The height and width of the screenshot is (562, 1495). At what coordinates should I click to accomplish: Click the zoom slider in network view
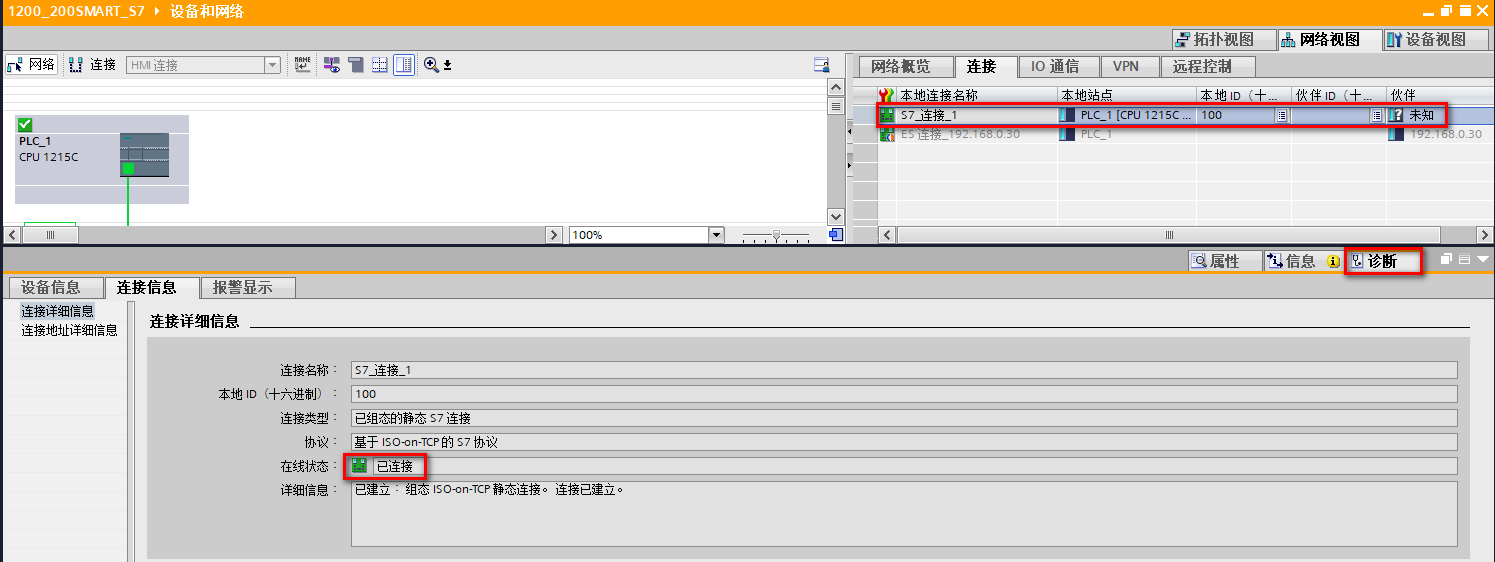coord(776,236)
